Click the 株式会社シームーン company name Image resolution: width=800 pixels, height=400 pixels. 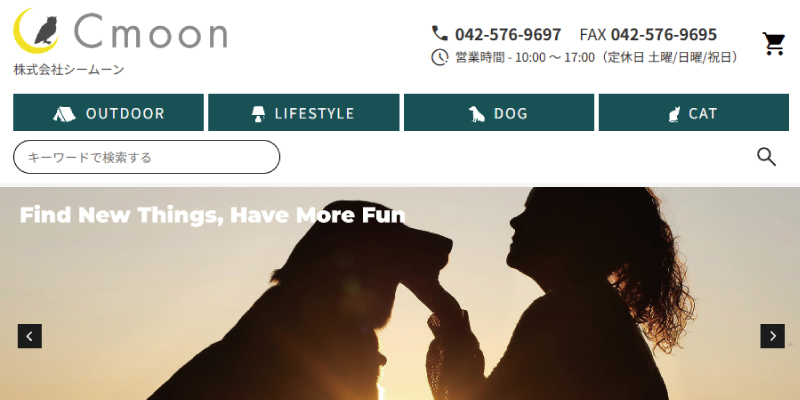coord(69,69)
